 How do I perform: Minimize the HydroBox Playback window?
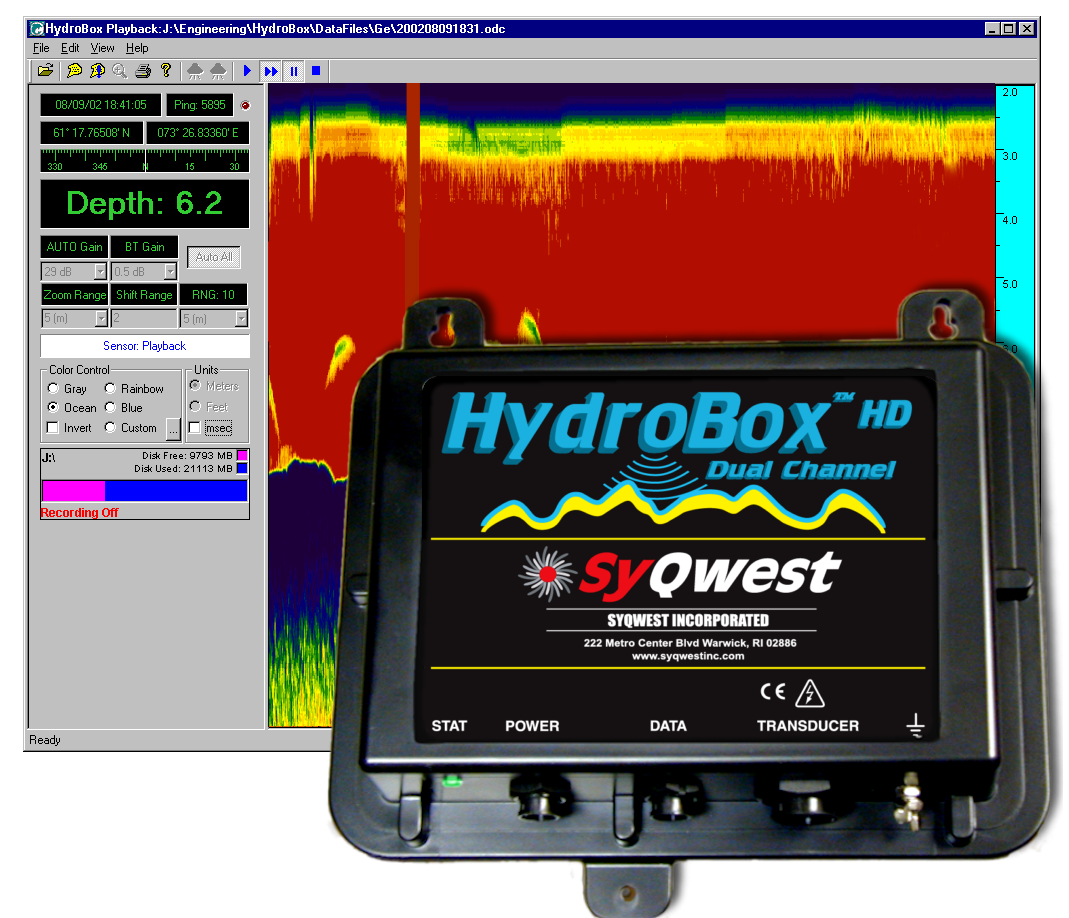click(993, 29)
